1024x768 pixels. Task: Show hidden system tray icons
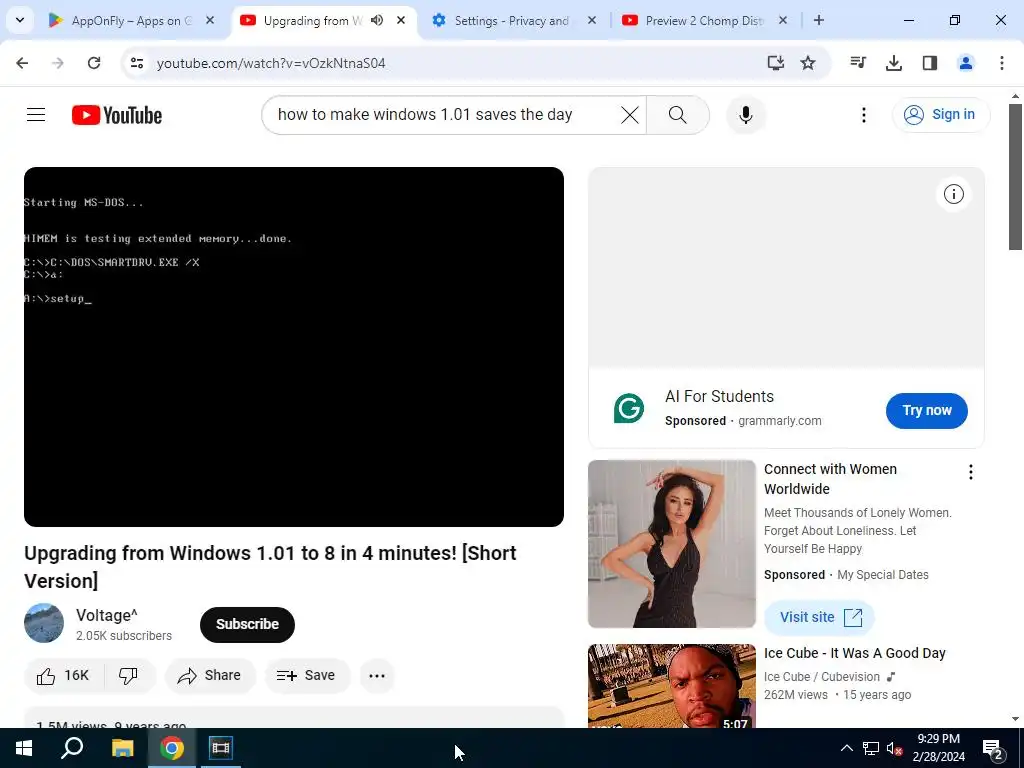point(846,748)
